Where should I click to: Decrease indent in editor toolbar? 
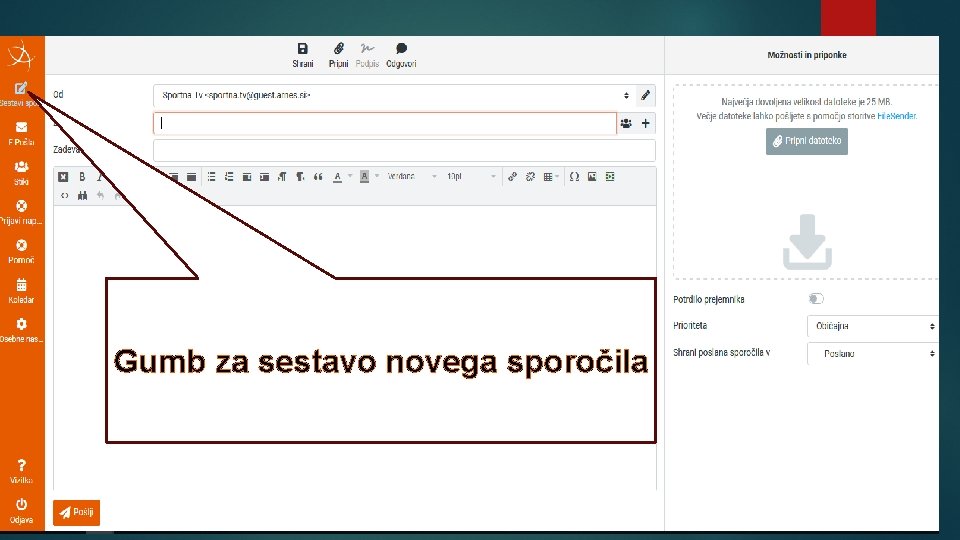[247, 177]
